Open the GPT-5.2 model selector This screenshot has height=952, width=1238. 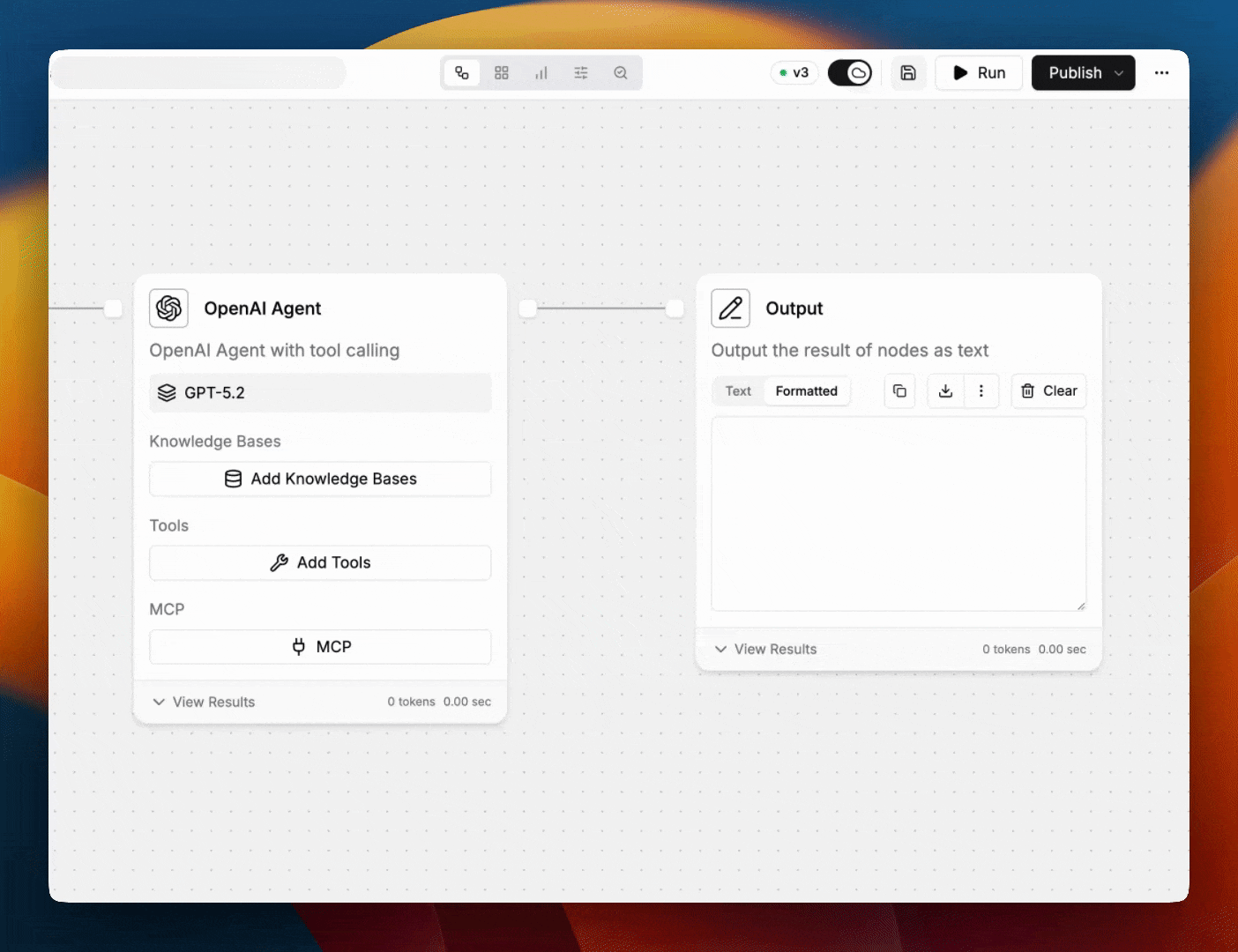click(320, 393)
